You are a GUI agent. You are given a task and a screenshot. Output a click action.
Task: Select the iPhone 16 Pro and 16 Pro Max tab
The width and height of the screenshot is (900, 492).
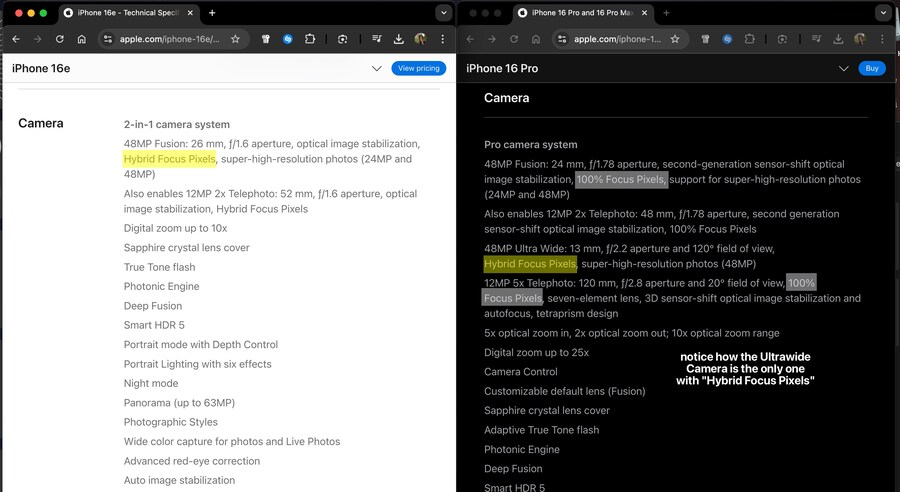point(583,13)
